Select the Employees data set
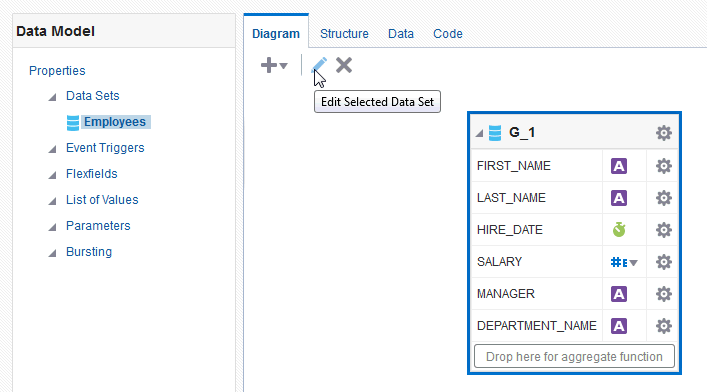The image size is (707, 392). coord(115,122)
